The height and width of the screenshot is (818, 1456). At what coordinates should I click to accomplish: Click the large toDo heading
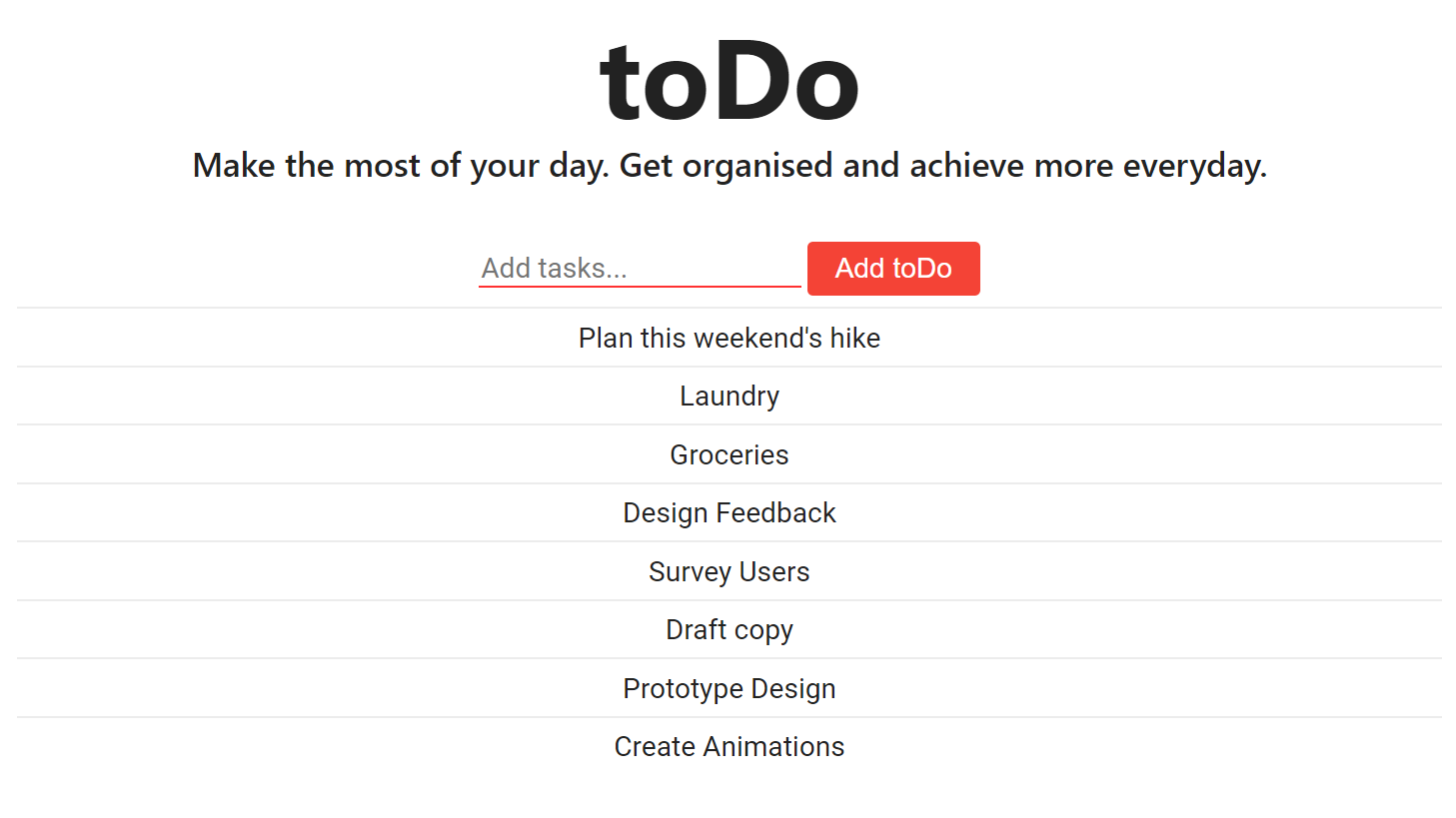729,82
